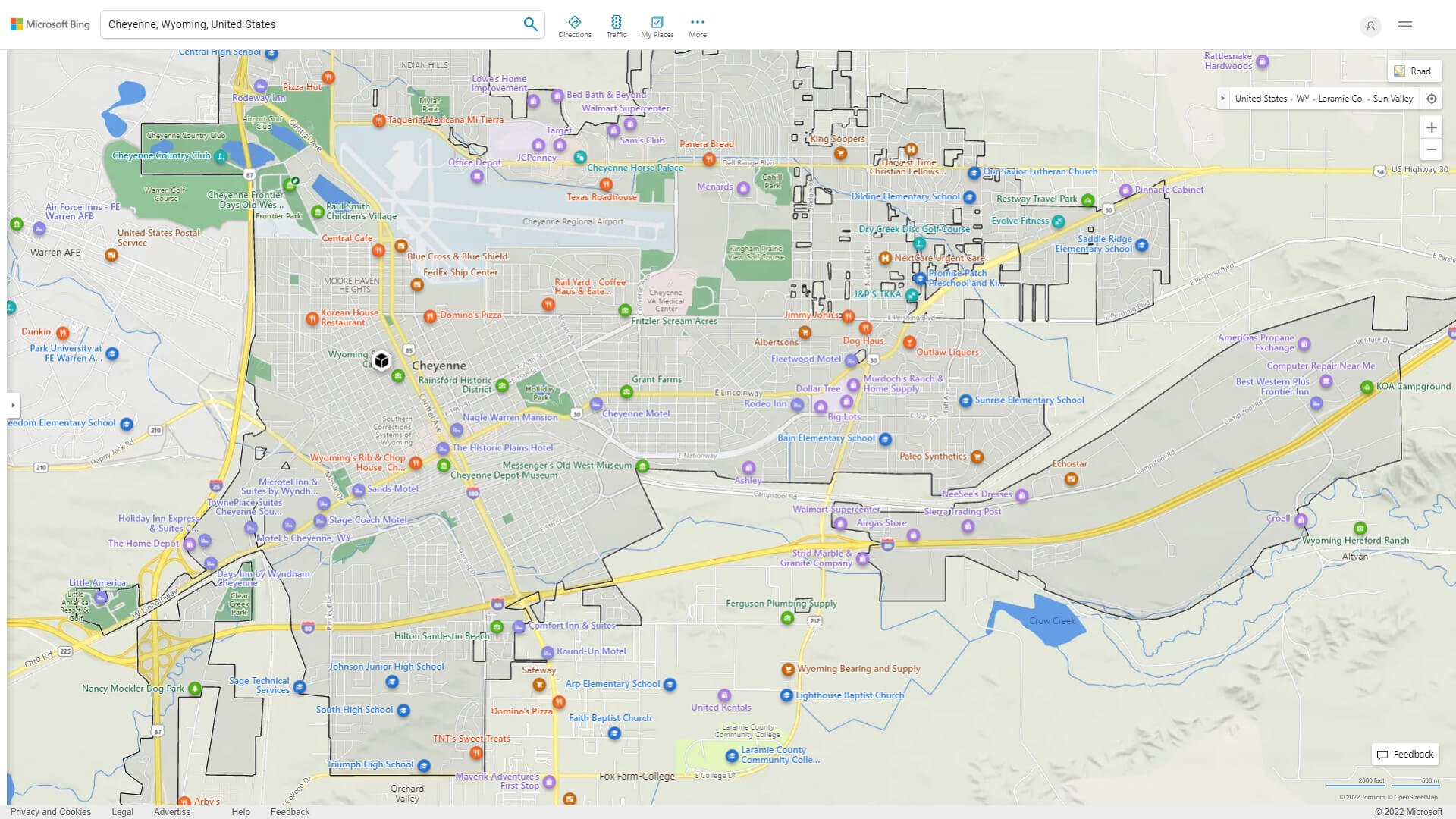The image size is (1456, 819).
Task: Expand the breadcrumb panel arrow
Action: (x=1222, y=98)
